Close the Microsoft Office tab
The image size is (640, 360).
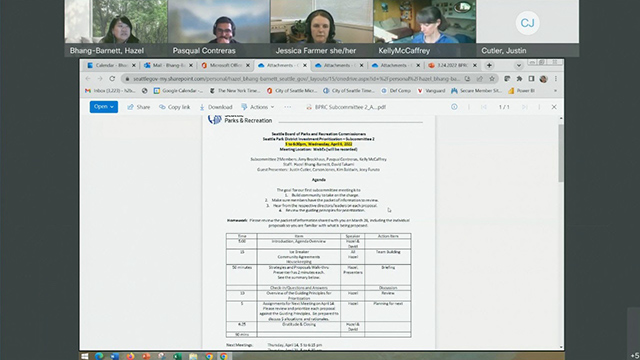point(247,65)
